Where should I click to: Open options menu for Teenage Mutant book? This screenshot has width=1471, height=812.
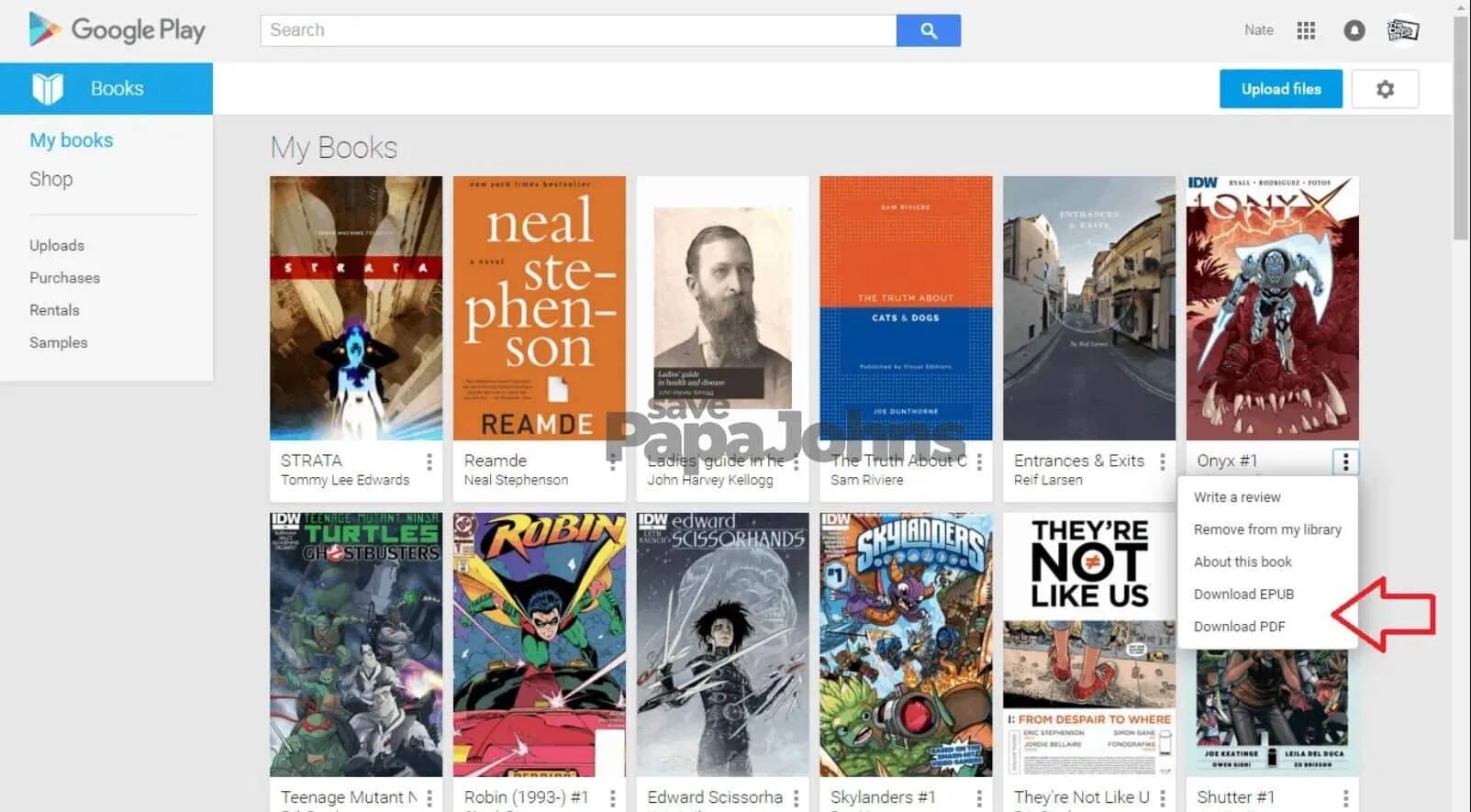(429, 798)
